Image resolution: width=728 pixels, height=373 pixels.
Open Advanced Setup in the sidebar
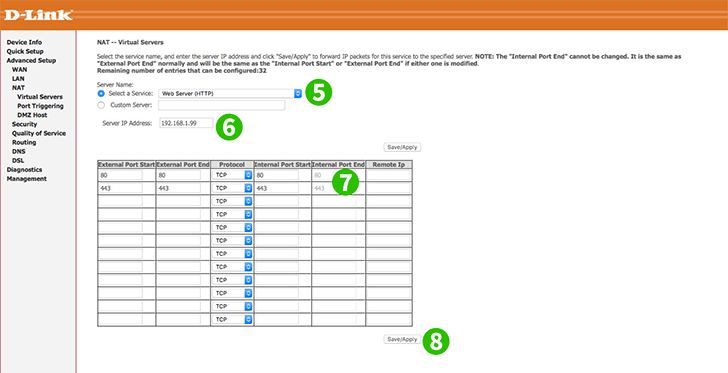(31, 60)
